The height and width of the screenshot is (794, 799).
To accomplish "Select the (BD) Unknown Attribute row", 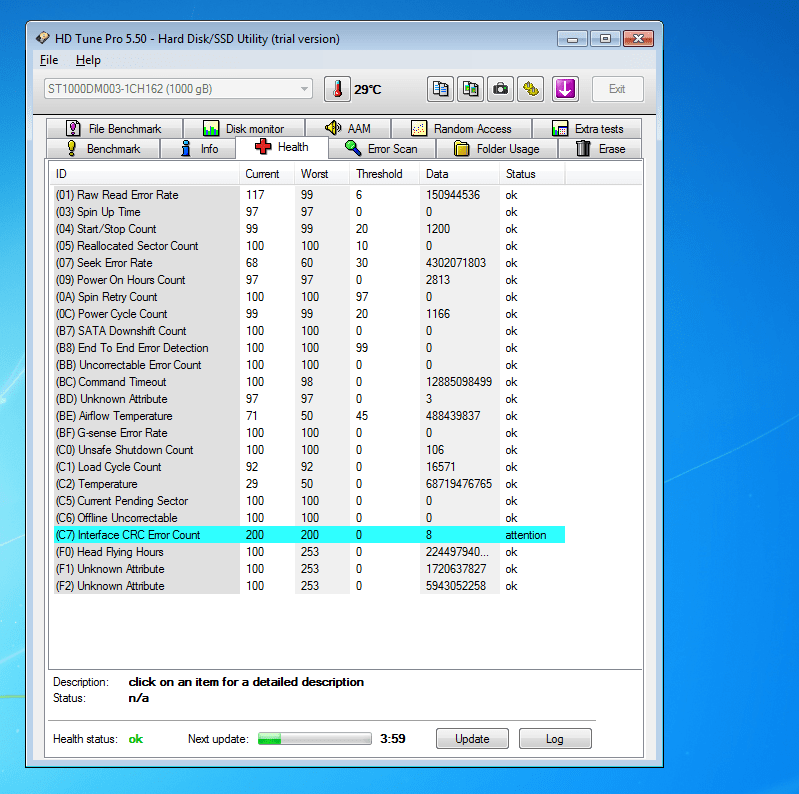I will tap(309, 399).
